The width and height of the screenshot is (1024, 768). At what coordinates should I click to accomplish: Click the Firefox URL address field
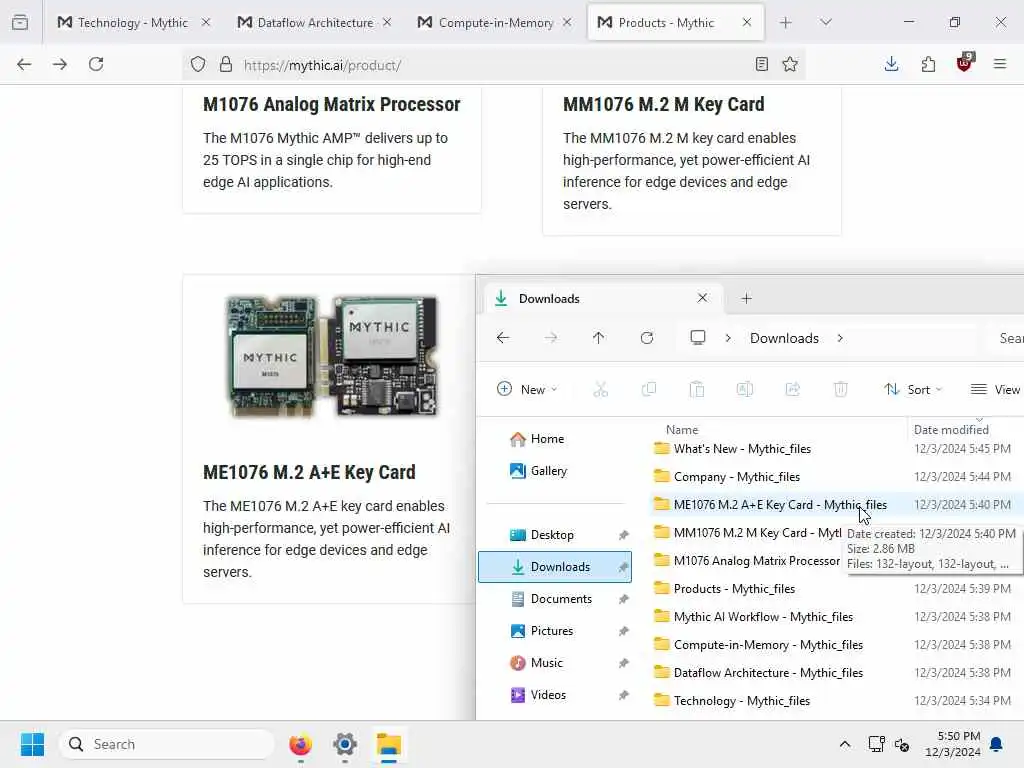[x=493, y=65]
